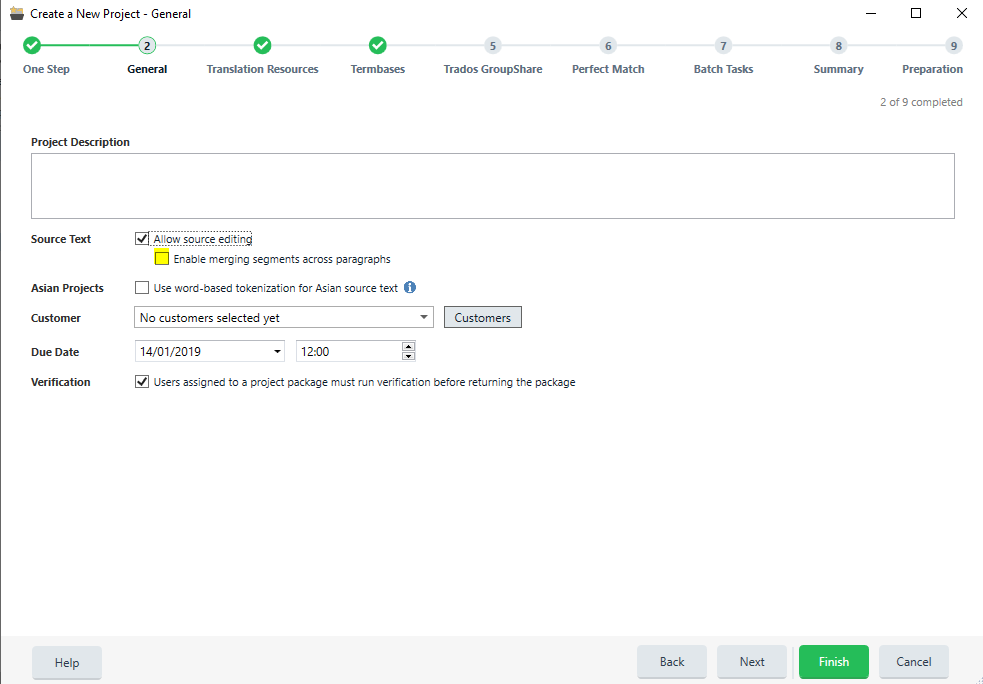Enable merging segments across paragraphs checkbox
The width and height of the screenshot is (983, 684).
pos(162,258)
